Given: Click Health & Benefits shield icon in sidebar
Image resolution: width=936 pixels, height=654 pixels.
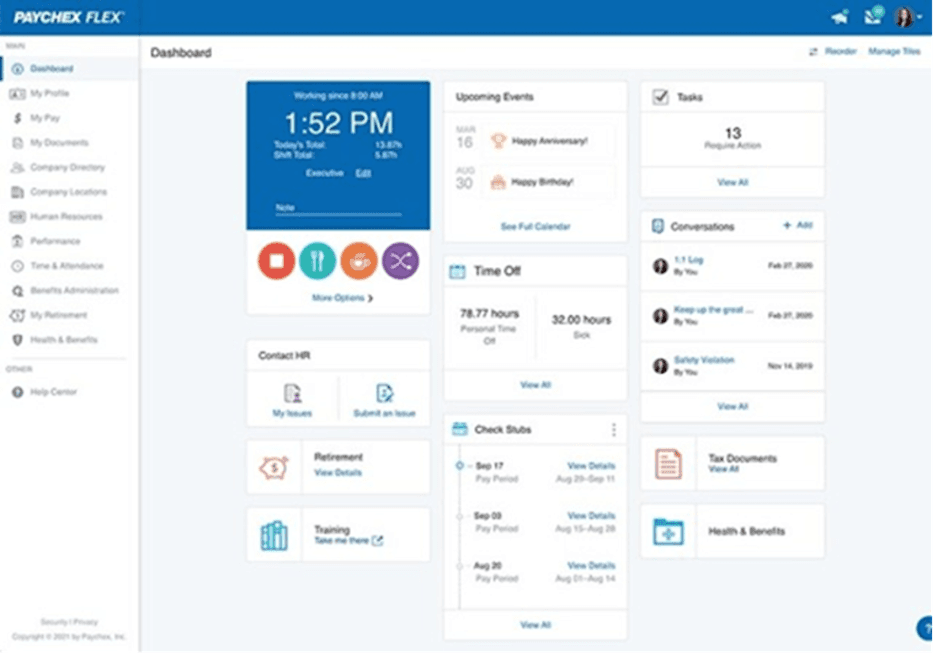Looking at the screenshot, I should click(x=17, y=340).
